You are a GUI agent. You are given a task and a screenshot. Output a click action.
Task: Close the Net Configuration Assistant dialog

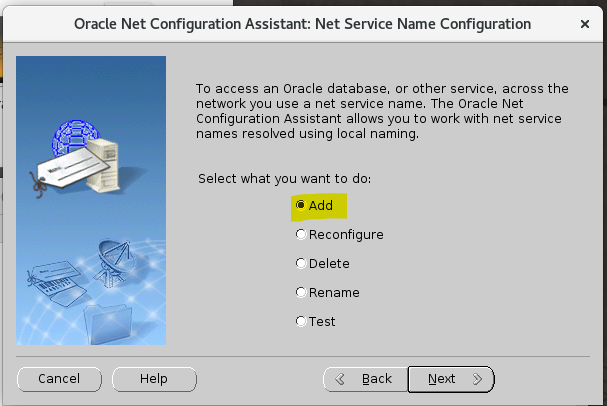point(585,24)
